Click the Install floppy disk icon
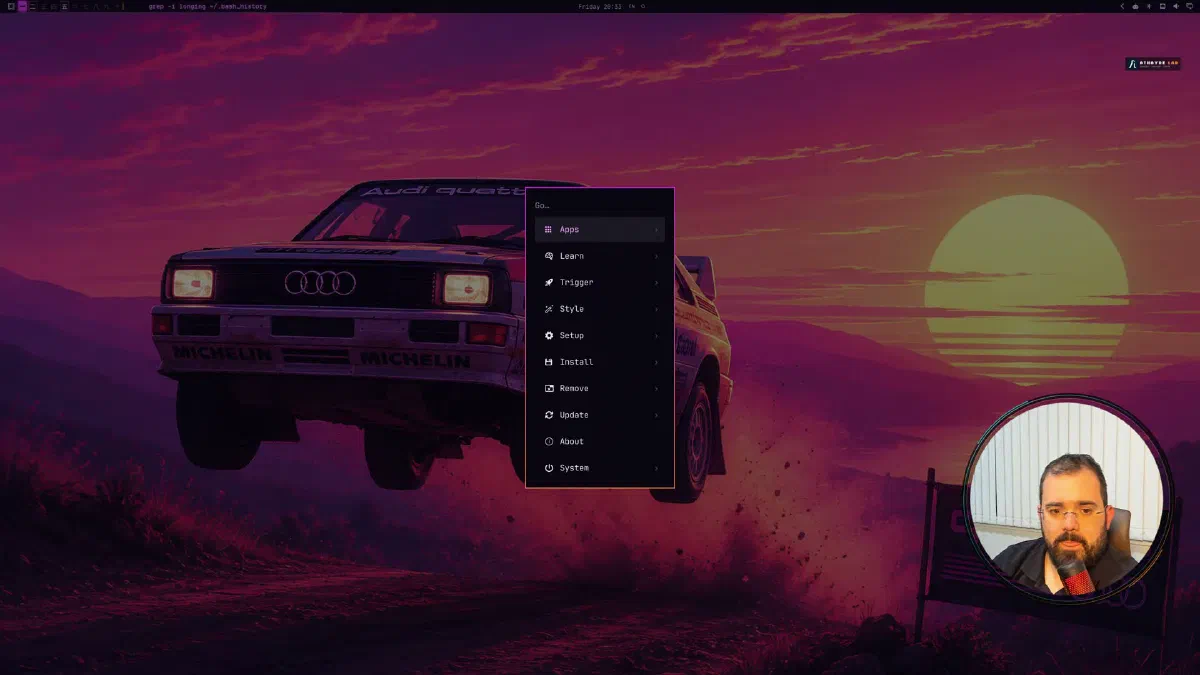The image size is (1200, 675). pyautogui.click(x=548, y=362)
